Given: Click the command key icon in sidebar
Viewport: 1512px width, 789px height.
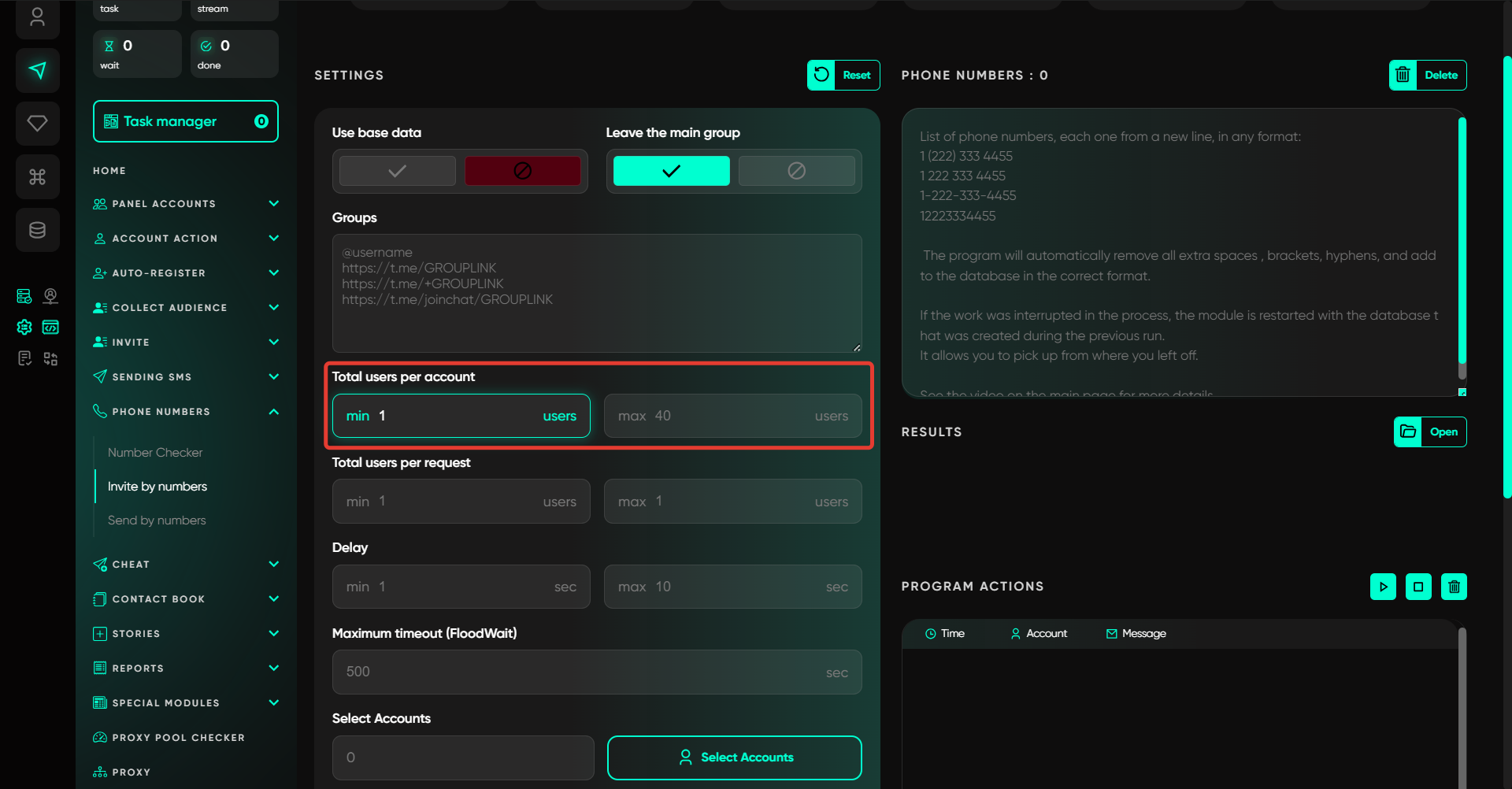Looking at the screenshot, I should pos(37,177).
